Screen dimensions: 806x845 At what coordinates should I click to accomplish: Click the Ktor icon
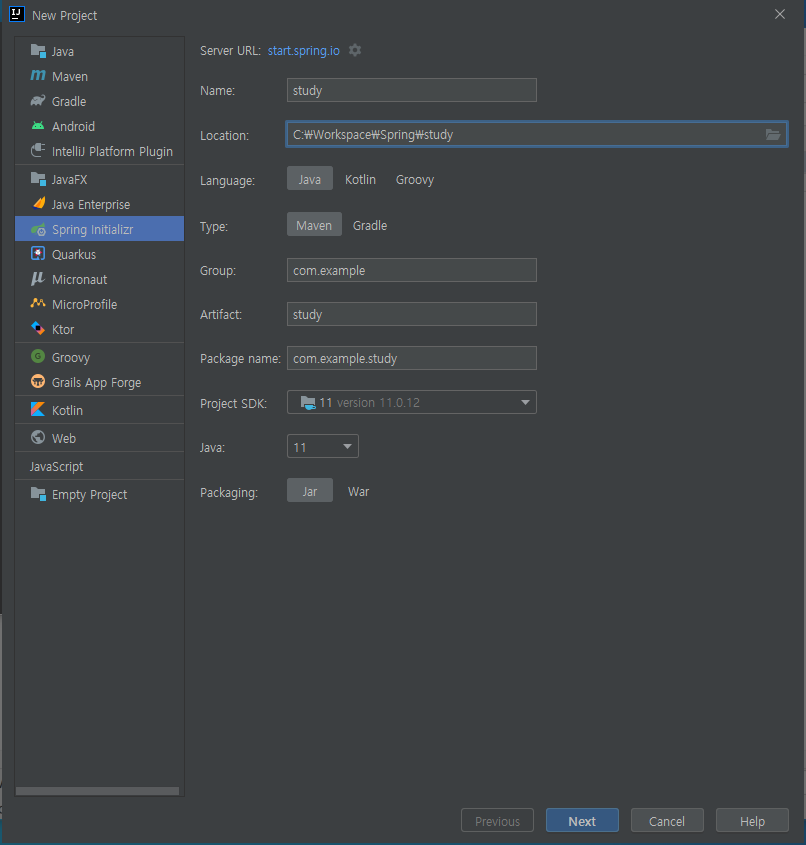(x=38, y=328)
